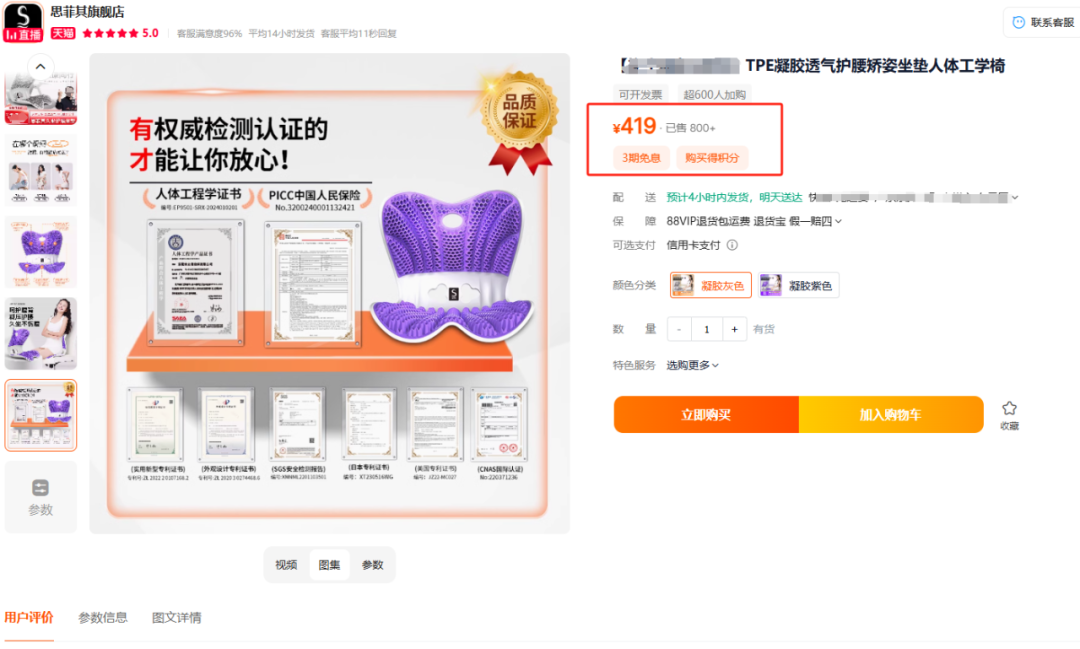Click the 3期免息 installment tag
The width and height of the screenshot is (1080, 649).
point(641,158)
